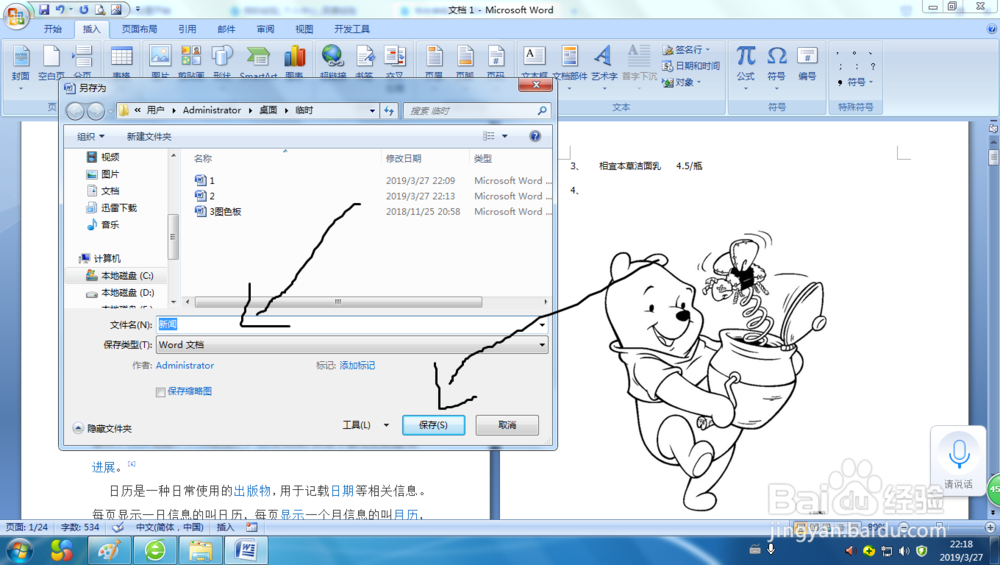Click the Administrator author link
This screenshot has width=1000, height=565.
185,365
